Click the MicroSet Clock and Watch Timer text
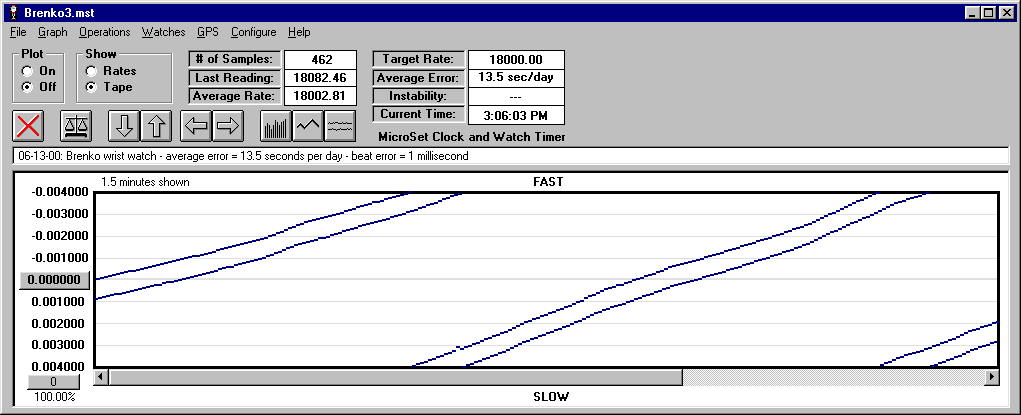The width and height of the screenshot is (1021, 415). 471,137
